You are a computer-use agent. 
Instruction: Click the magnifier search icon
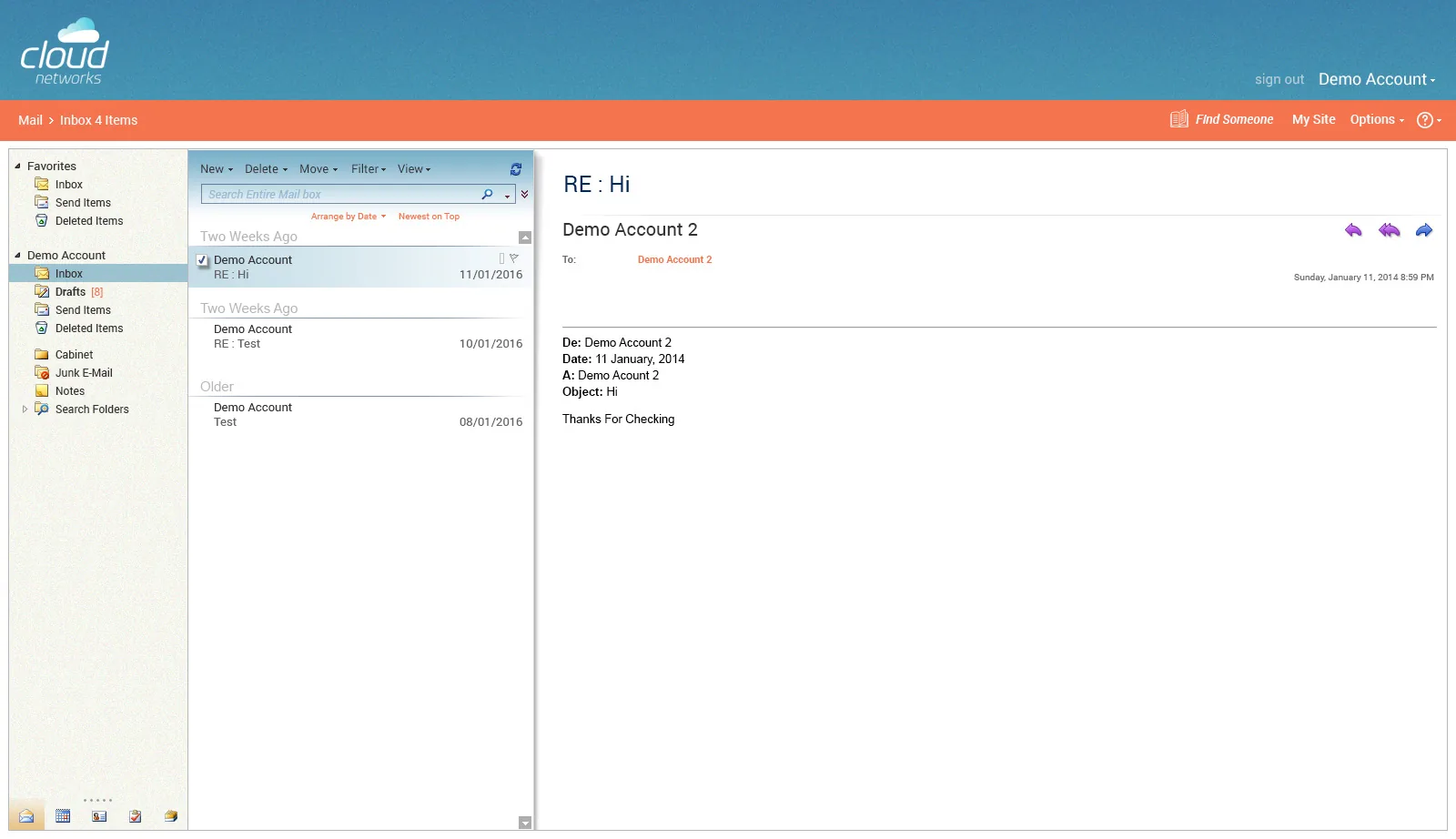[x=488, y=194]
